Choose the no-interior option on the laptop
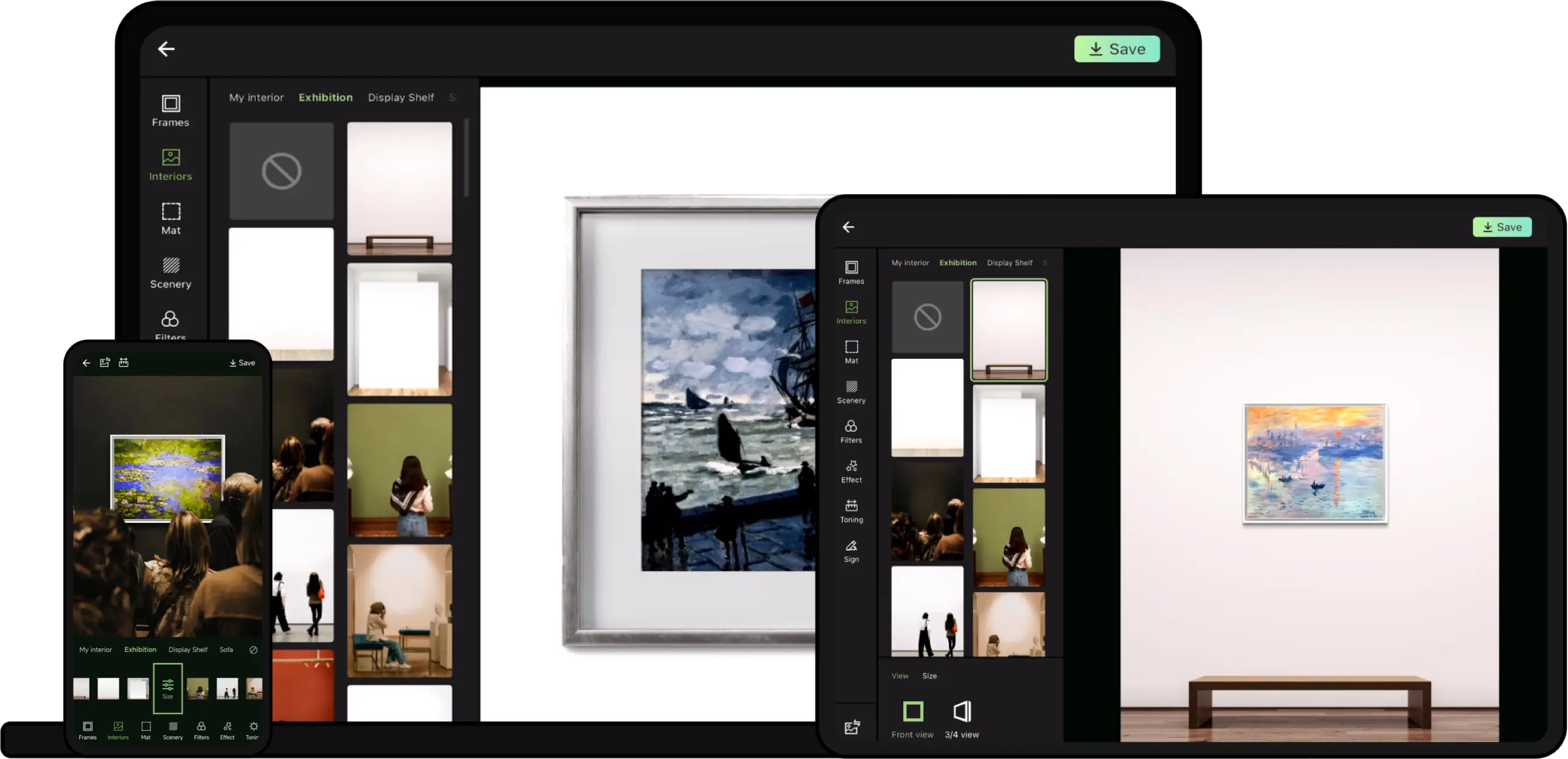The height and width of the screenshot is (759, 1568). tap(281, 171)
